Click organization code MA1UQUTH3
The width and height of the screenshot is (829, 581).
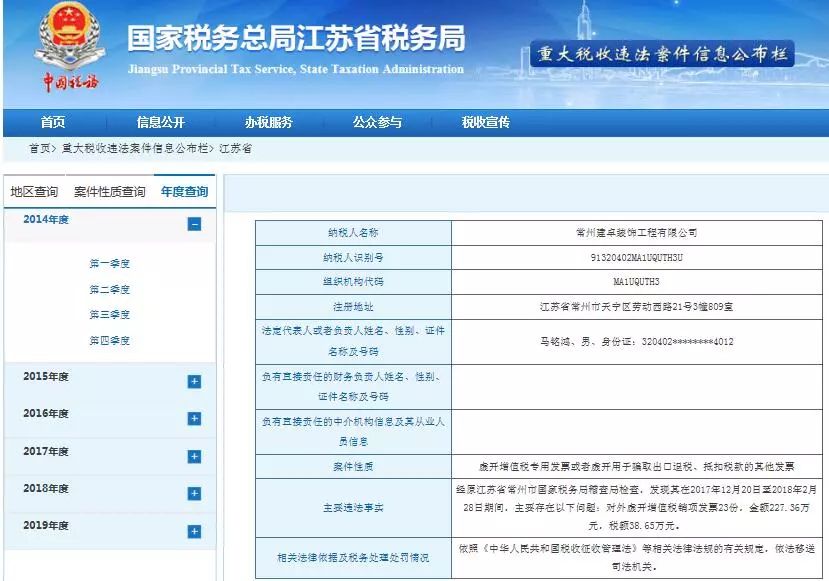click(637, 282)
